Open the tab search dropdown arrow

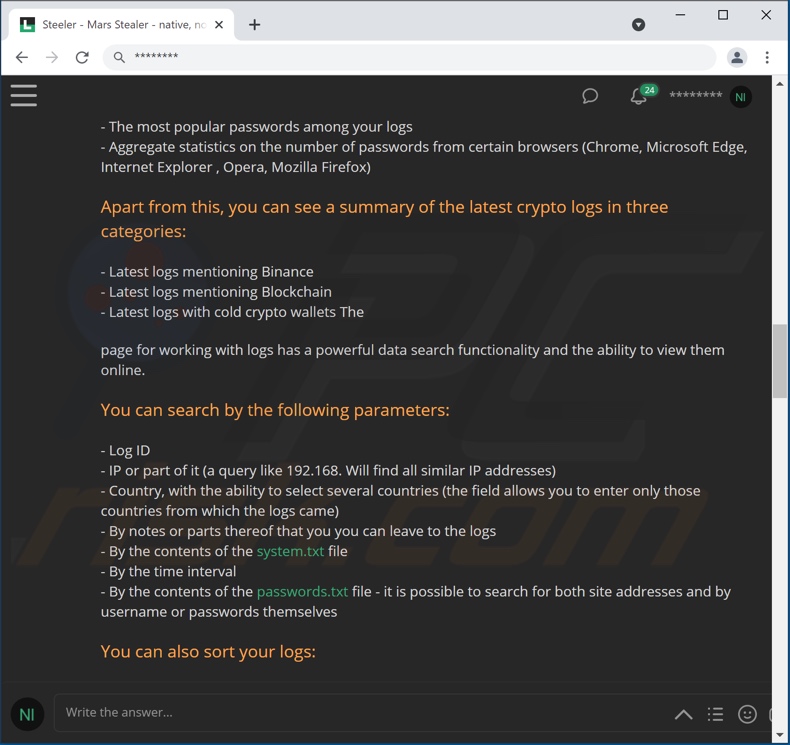[638, 25]
